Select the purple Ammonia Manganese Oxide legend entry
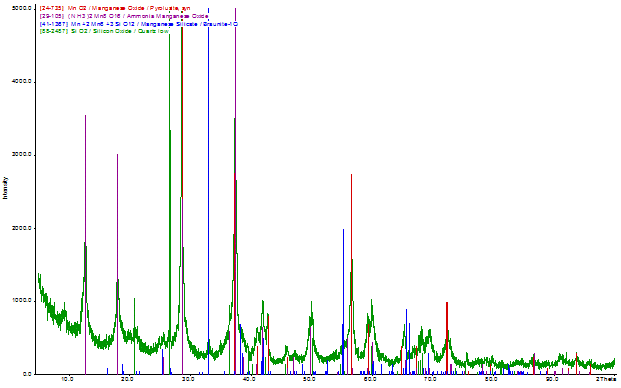 pos(124,16)
